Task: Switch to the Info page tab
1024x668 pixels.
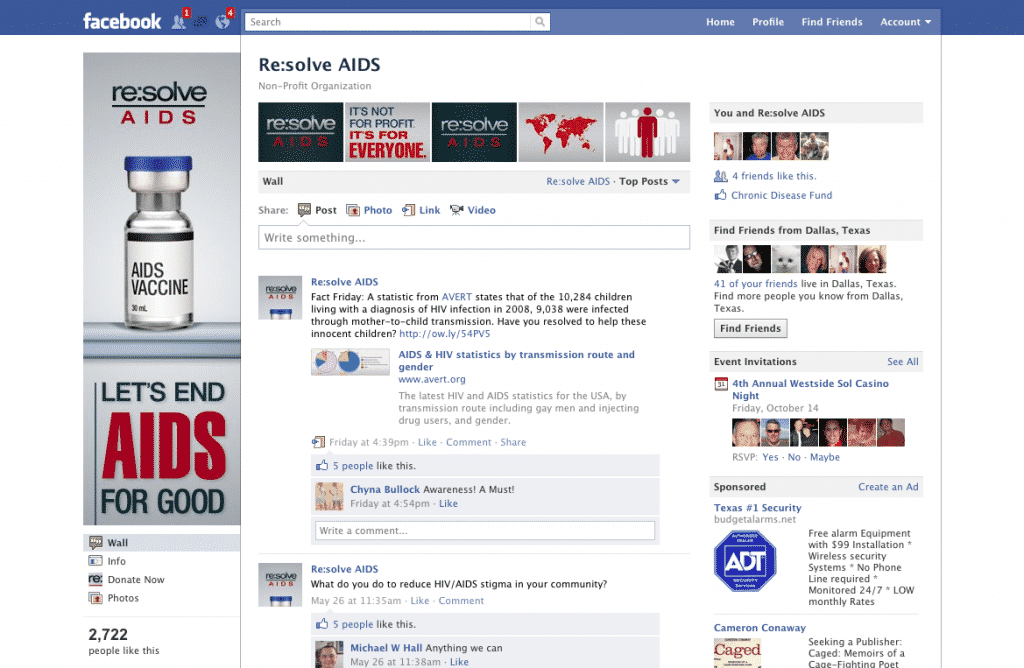Action: point(117,562)
